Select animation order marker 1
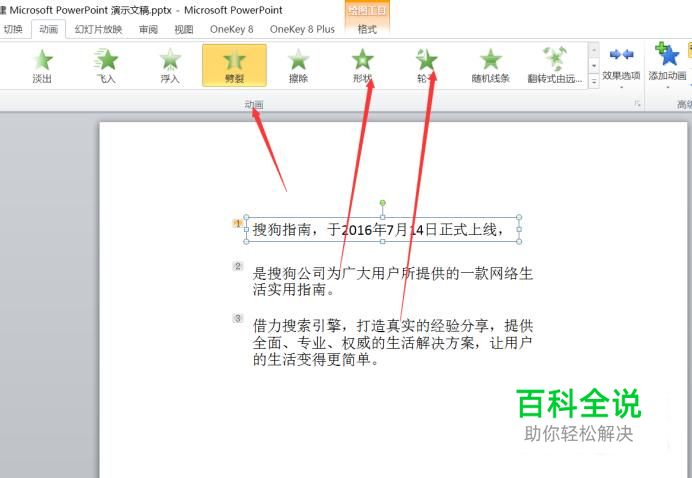 (x=237, y=224)
